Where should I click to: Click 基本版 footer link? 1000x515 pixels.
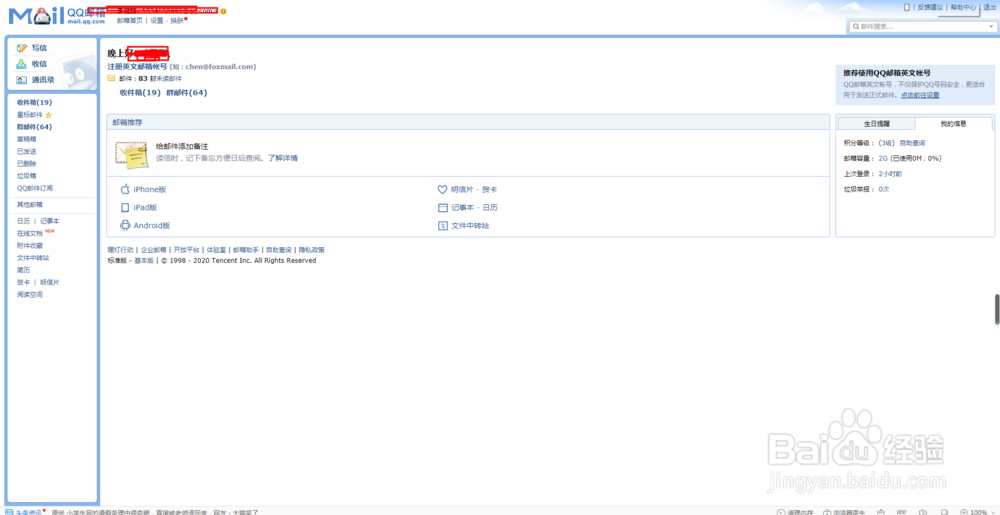coord(143,261)
